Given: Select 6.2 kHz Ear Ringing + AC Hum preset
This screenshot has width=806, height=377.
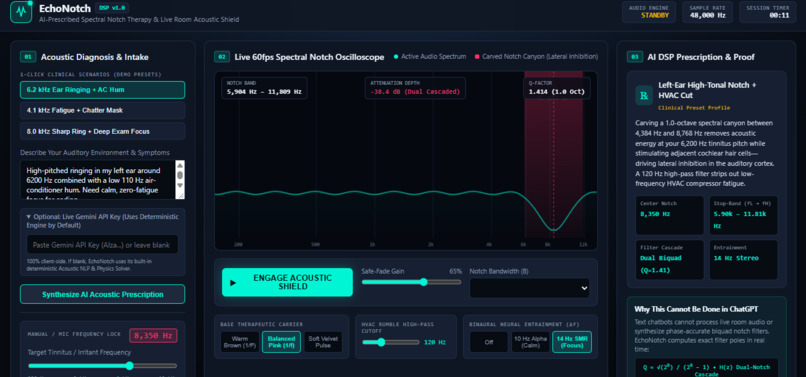Looking at the screenshot, I should (x=102, y=89).
